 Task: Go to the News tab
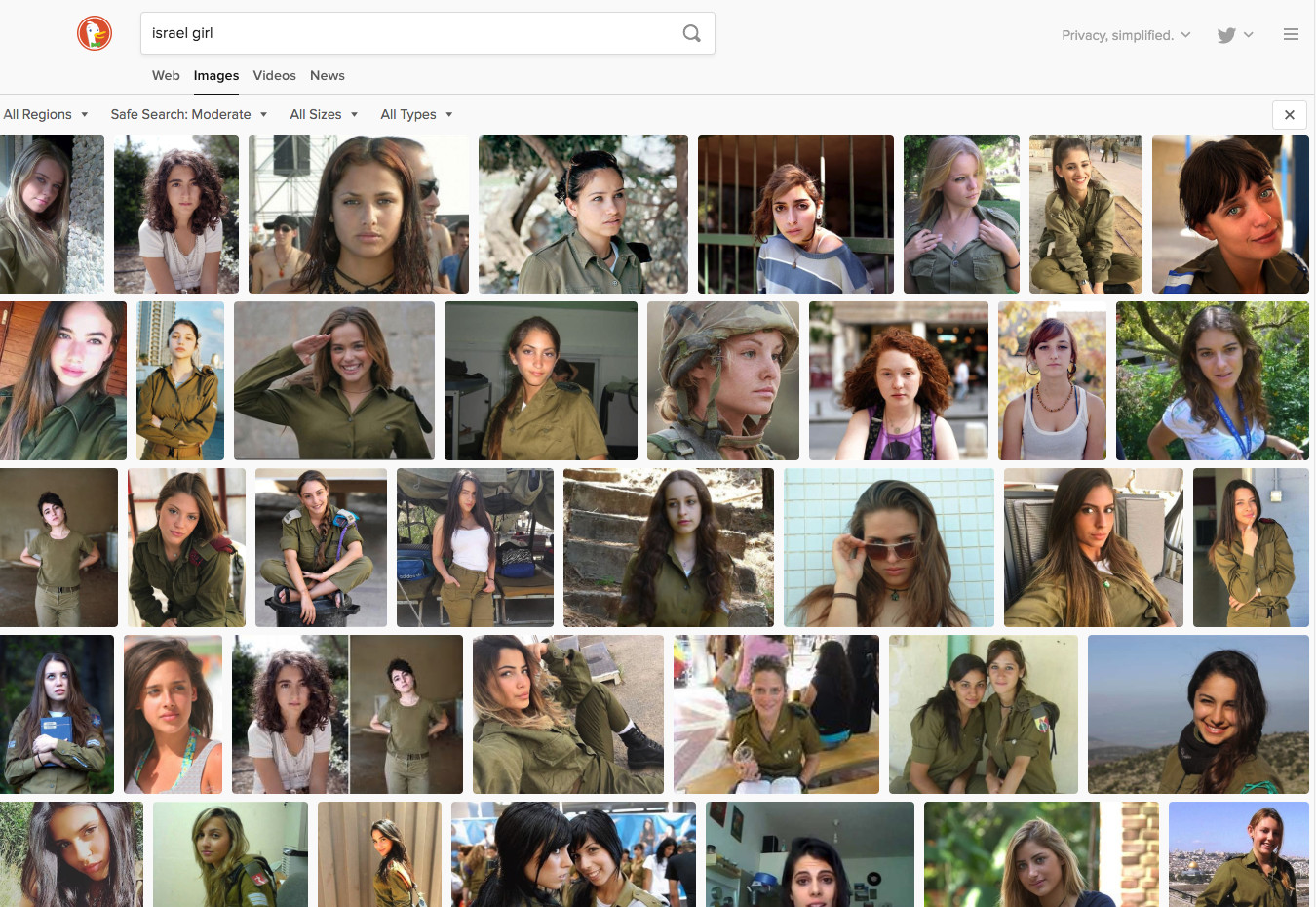pyautogui.click(x=327, y=76)
